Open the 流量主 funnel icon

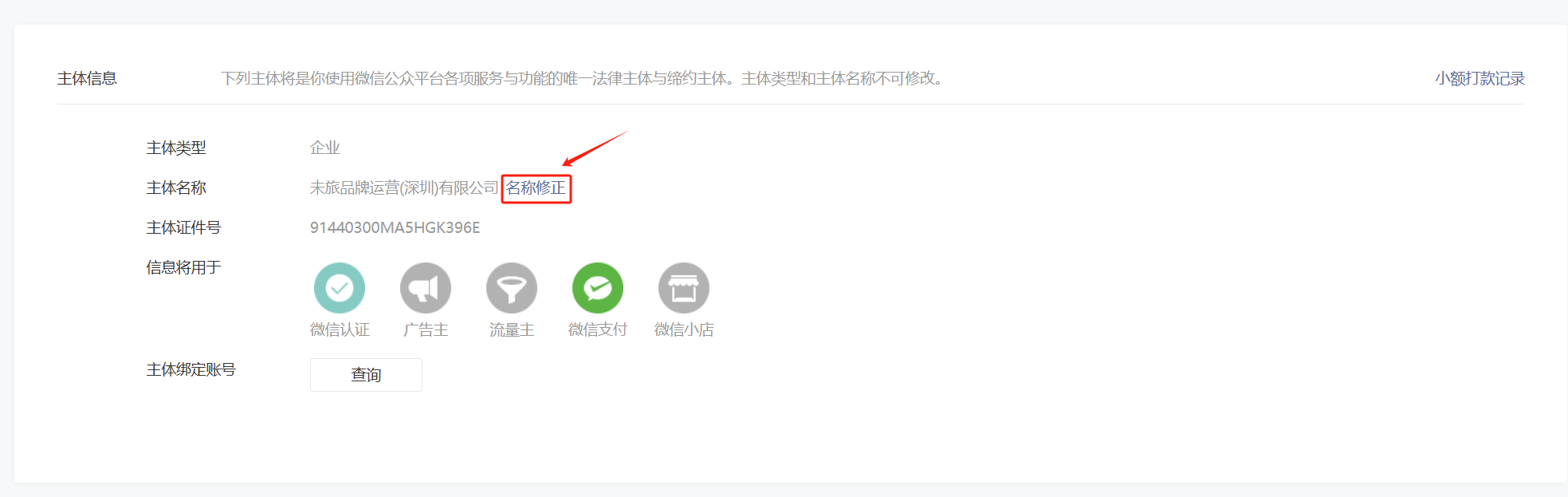(x=512, y=288)
